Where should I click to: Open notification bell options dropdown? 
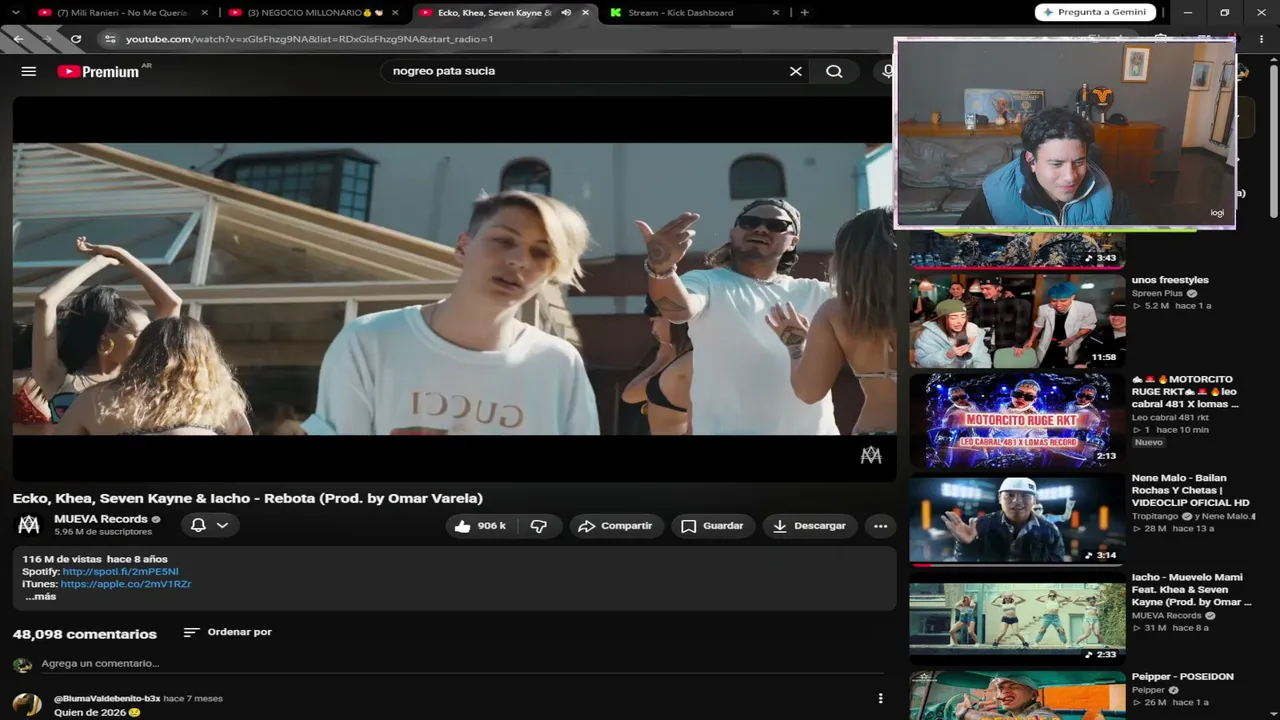(210, 525)
